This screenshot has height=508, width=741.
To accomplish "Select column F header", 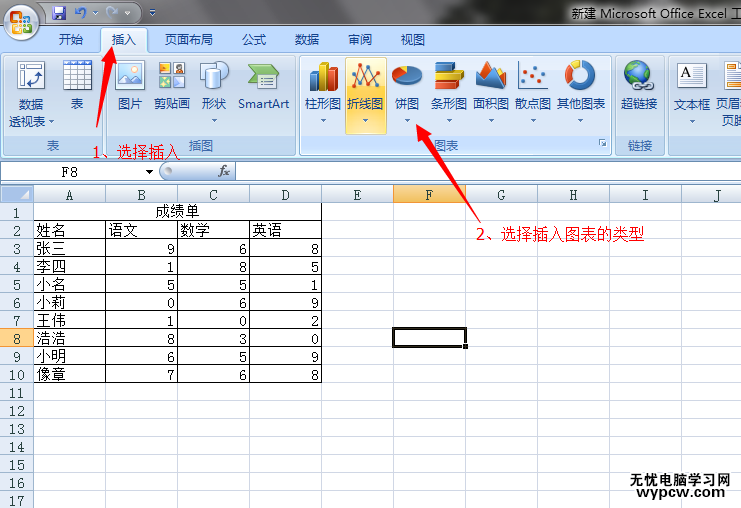I will click(429, 195).
